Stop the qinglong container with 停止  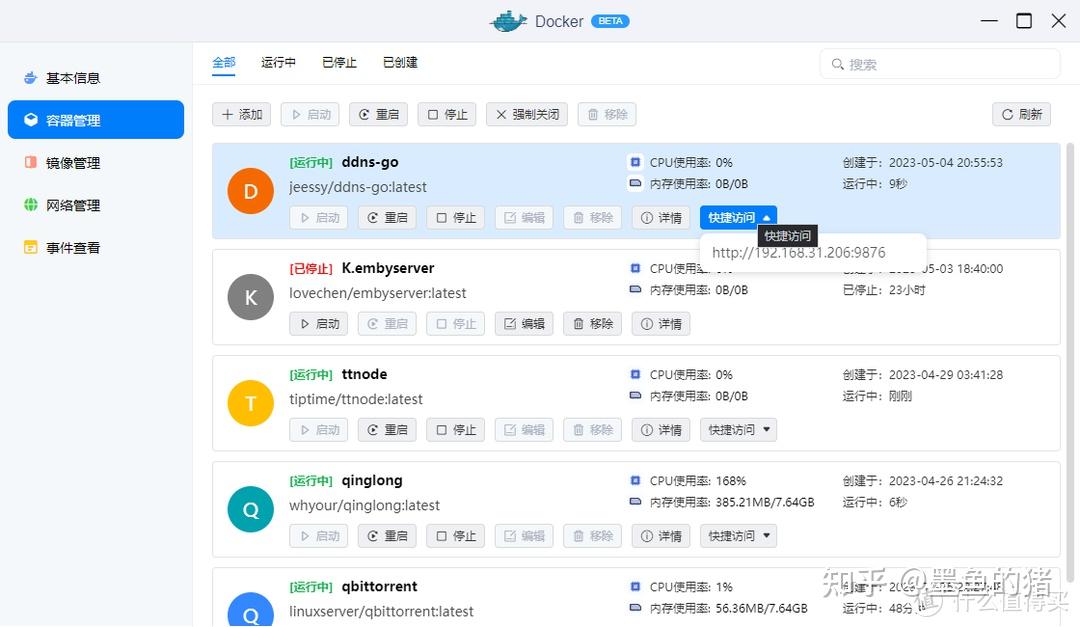tap(455, 535)
